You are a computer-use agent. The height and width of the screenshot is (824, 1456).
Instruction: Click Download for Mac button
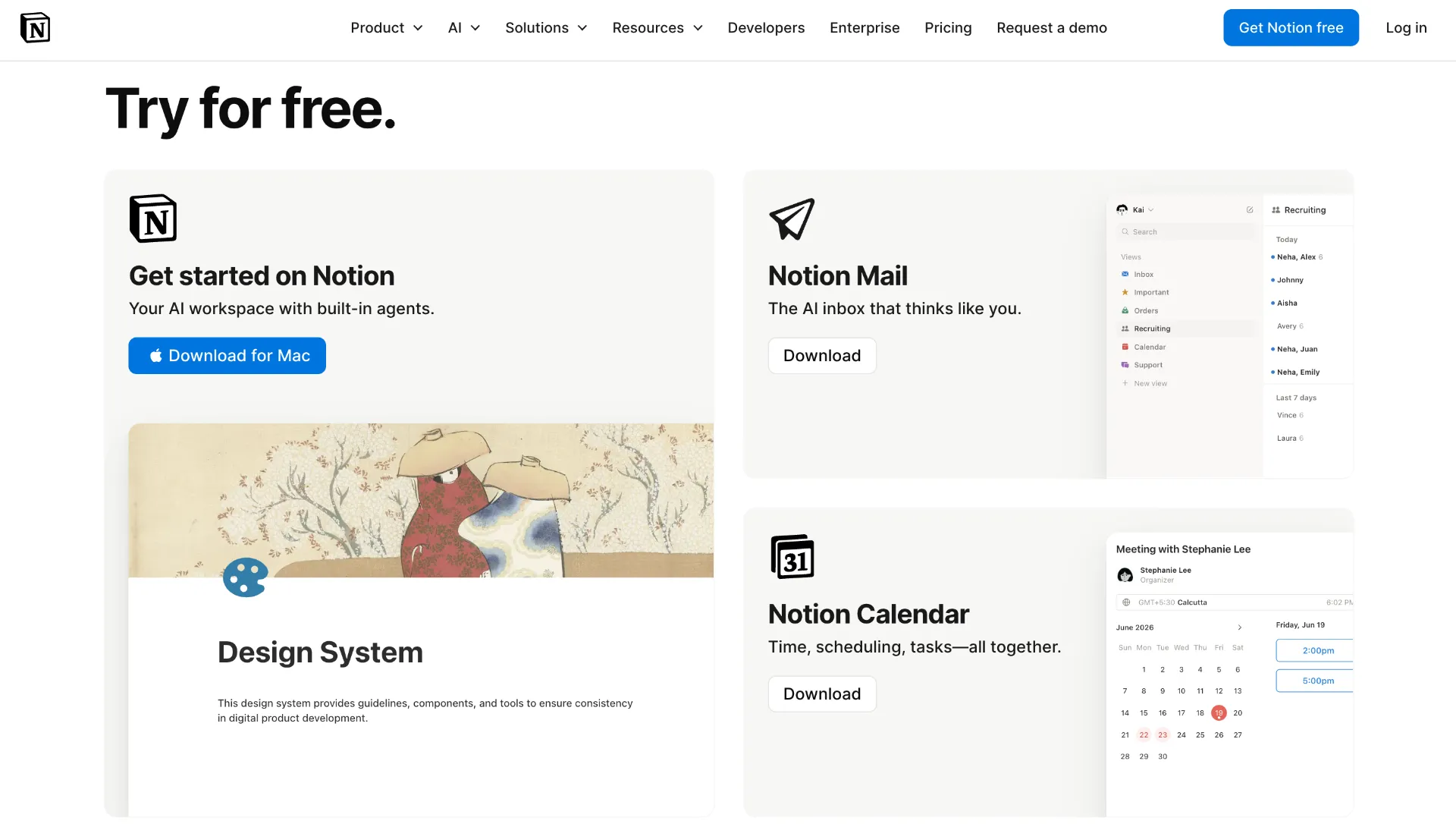tap(227, 356)
